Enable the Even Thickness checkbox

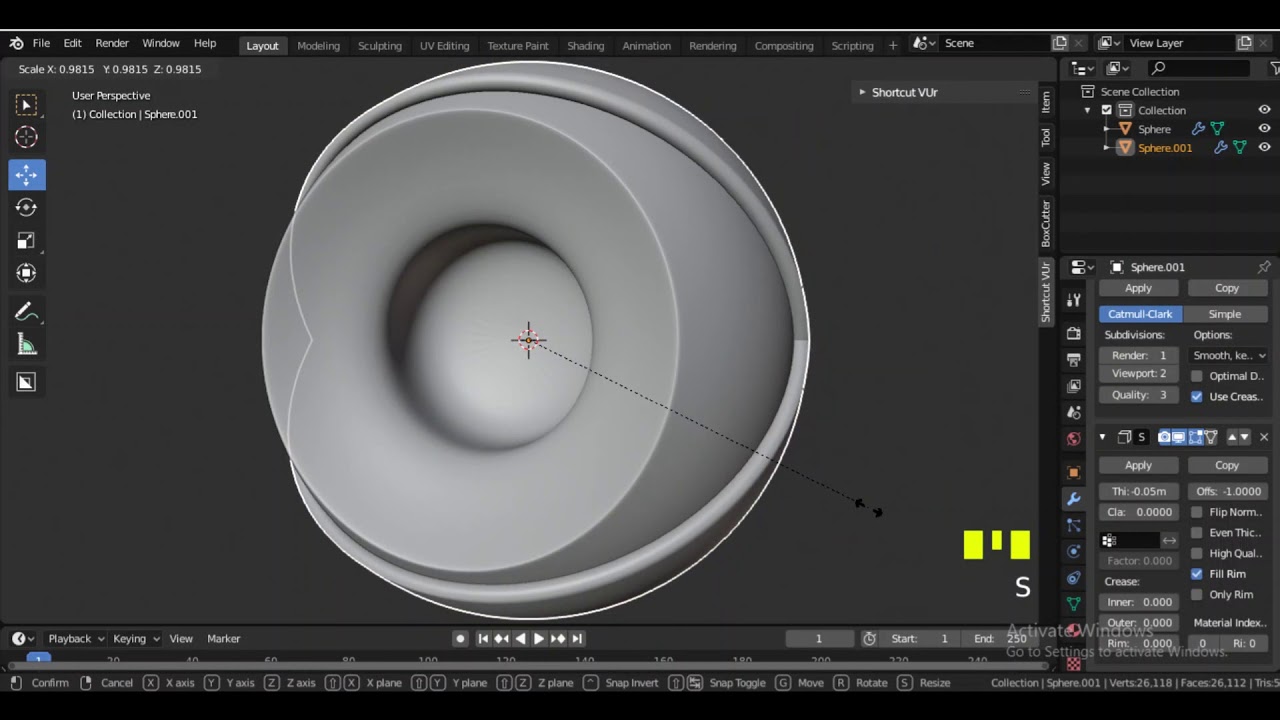click(x=1197, y=533)
